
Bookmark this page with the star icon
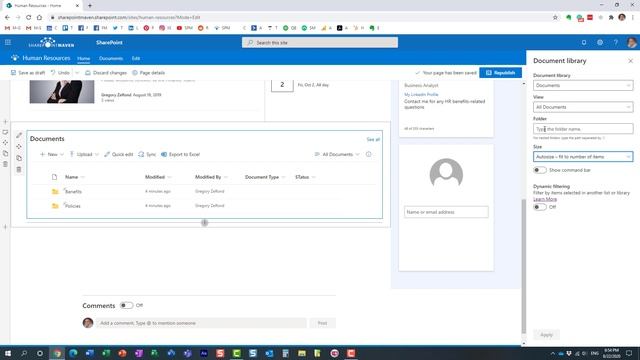[555, 18]
